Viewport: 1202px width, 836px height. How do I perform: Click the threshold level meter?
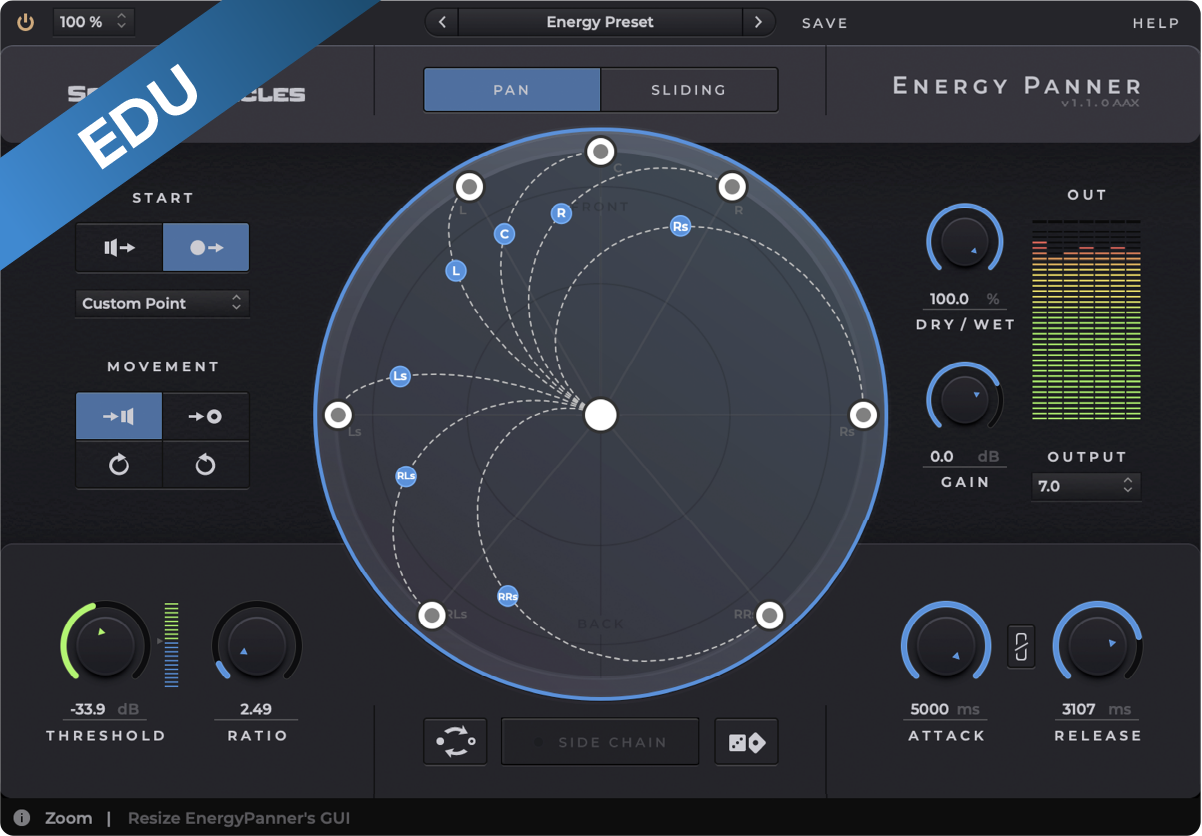click(x=171, y=645)
